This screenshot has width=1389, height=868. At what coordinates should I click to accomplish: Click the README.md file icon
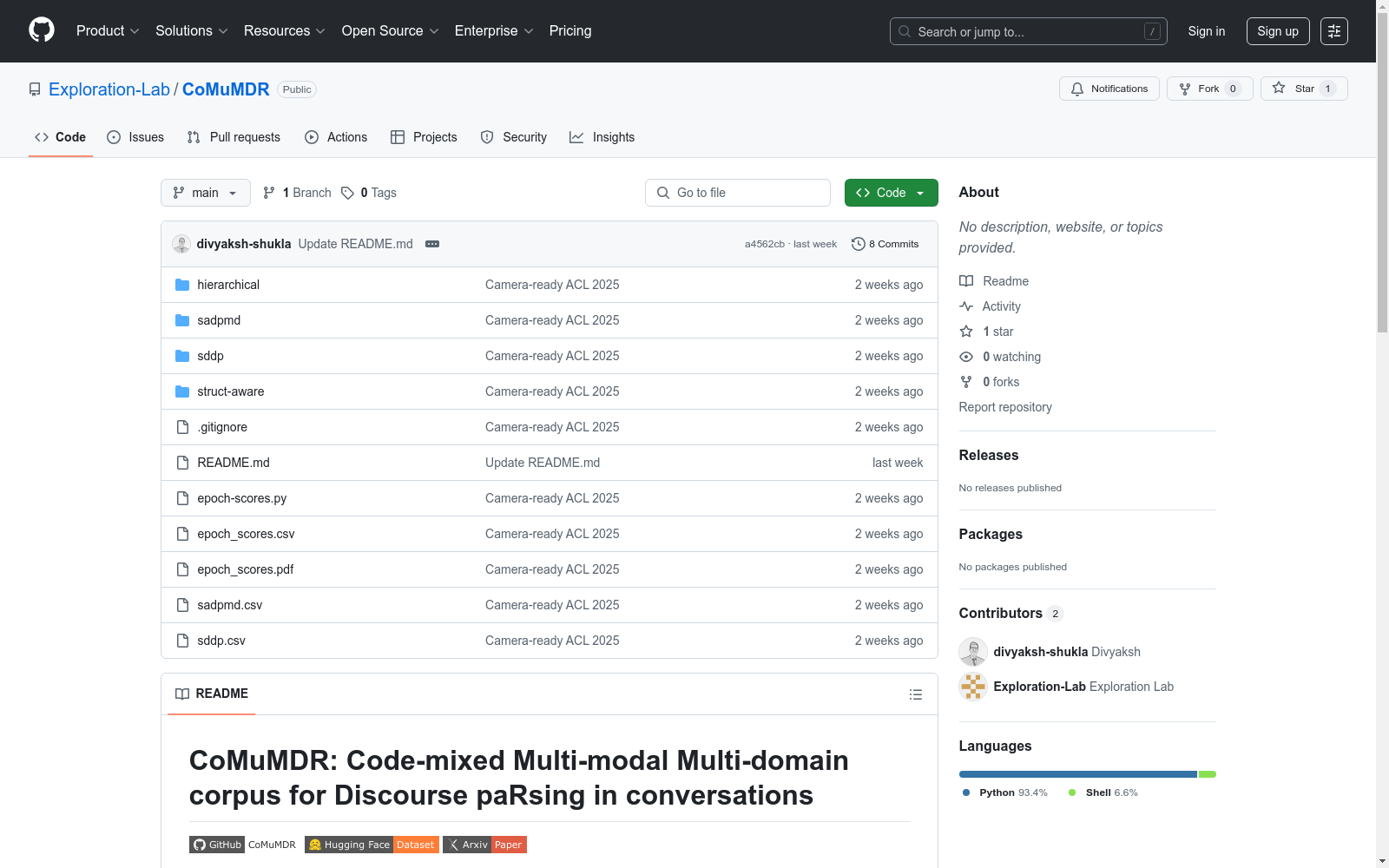[182, 463]
